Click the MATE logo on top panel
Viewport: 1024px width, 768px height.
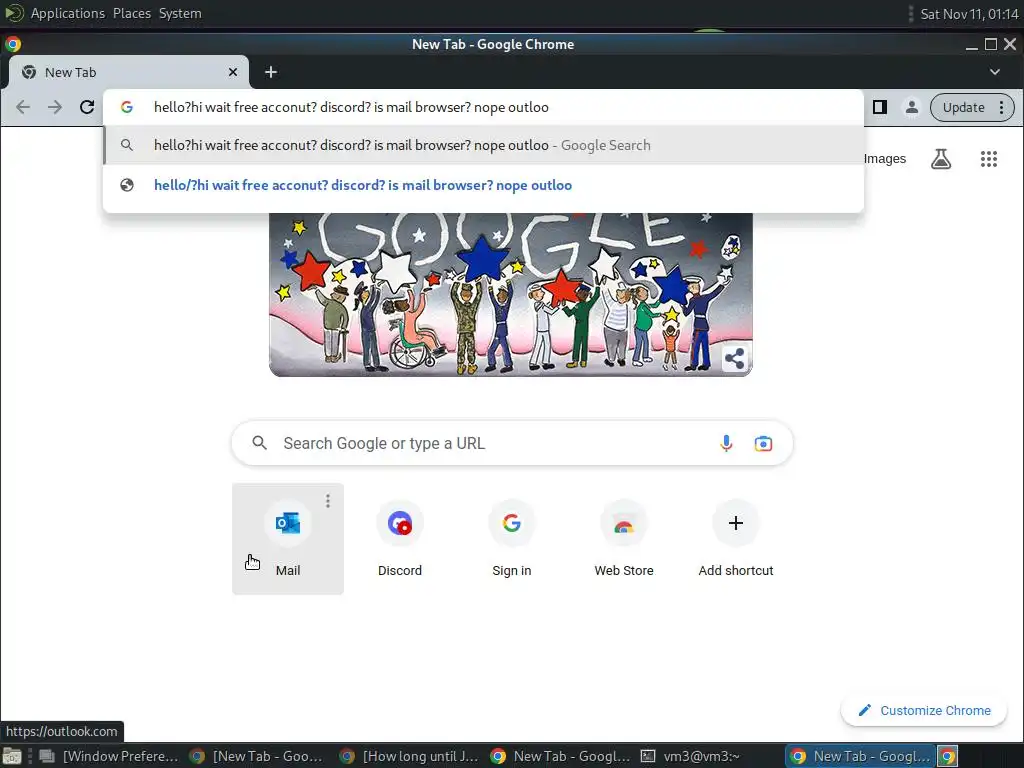[14, 13]
